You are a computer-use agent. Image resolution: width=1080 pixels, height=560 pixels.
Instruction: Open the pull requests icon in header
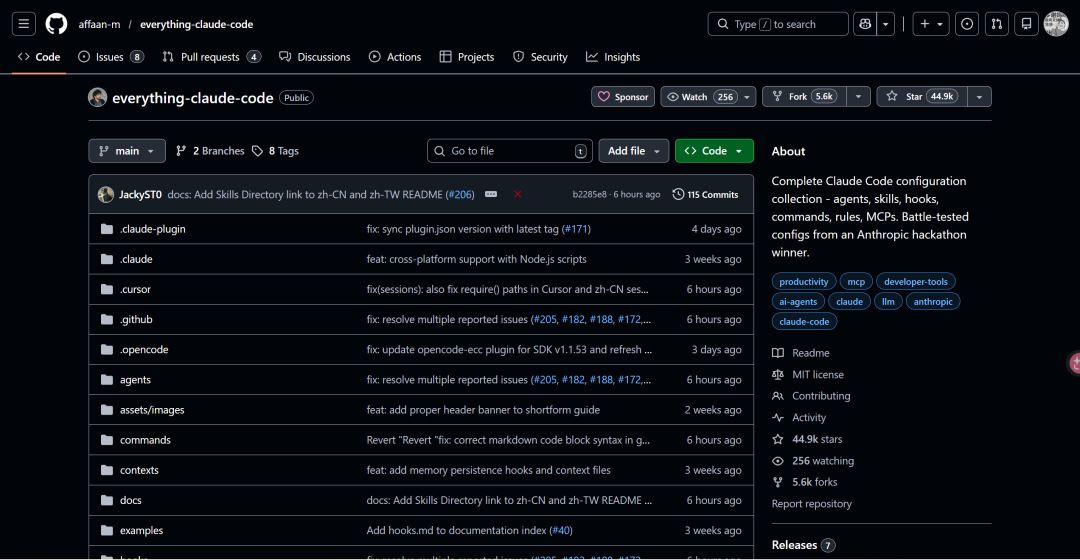[x=996, y=24]
